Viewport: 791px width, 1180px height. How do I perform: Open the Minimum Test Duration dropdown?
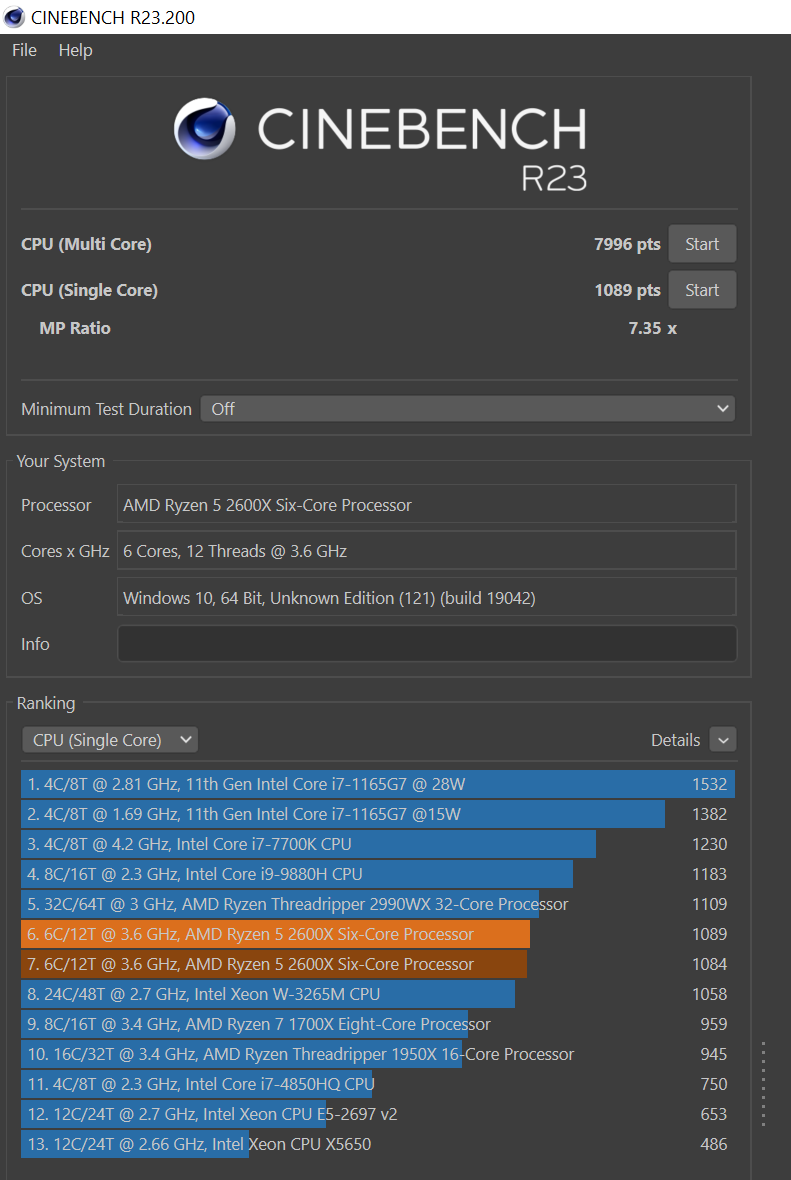click(467, 409)
